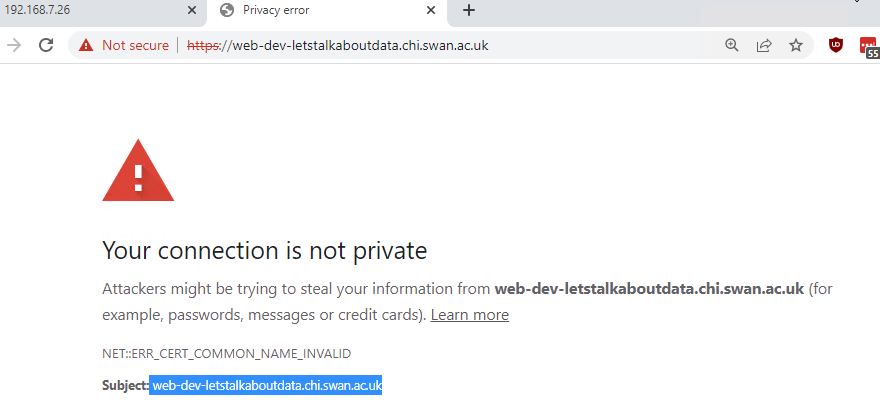Open a new tab with plus button
This screenshot has height=409, width=880.
[x=469, y=10]
